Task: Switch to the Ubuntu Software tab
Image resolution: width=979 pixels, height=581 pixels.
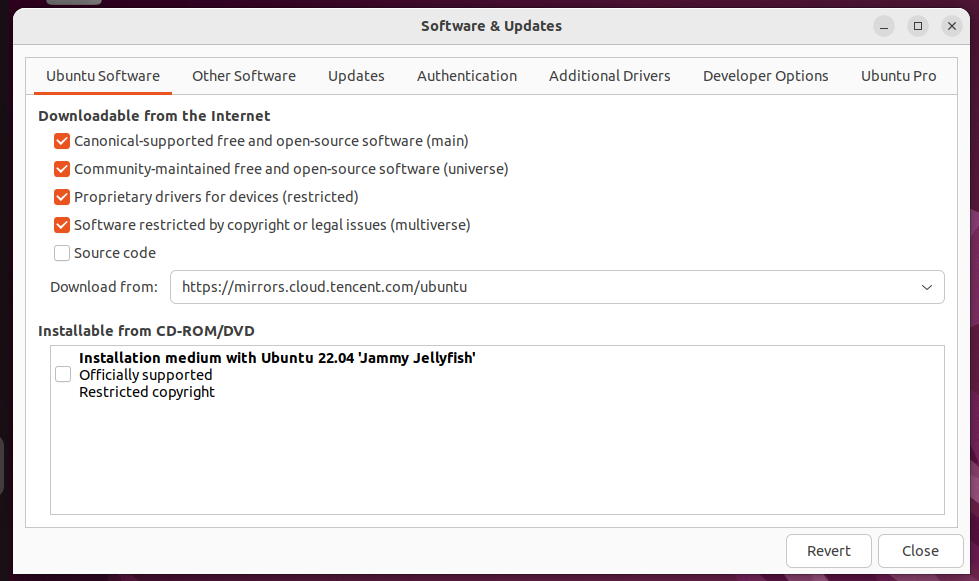Action: coord(103,76)
